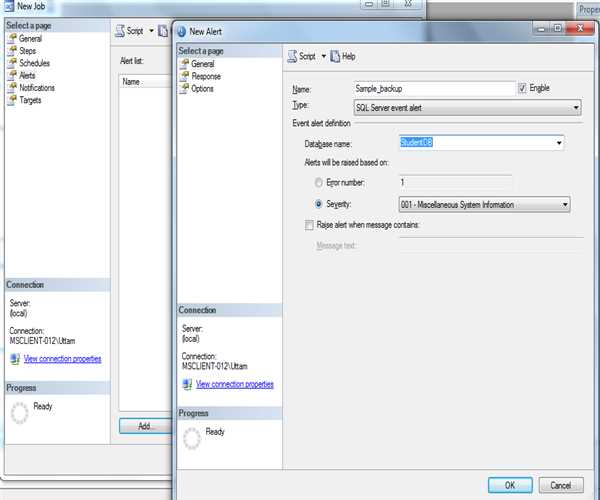
Task: Click View connection properties in New Alert
Action: (x=235, y=384)
